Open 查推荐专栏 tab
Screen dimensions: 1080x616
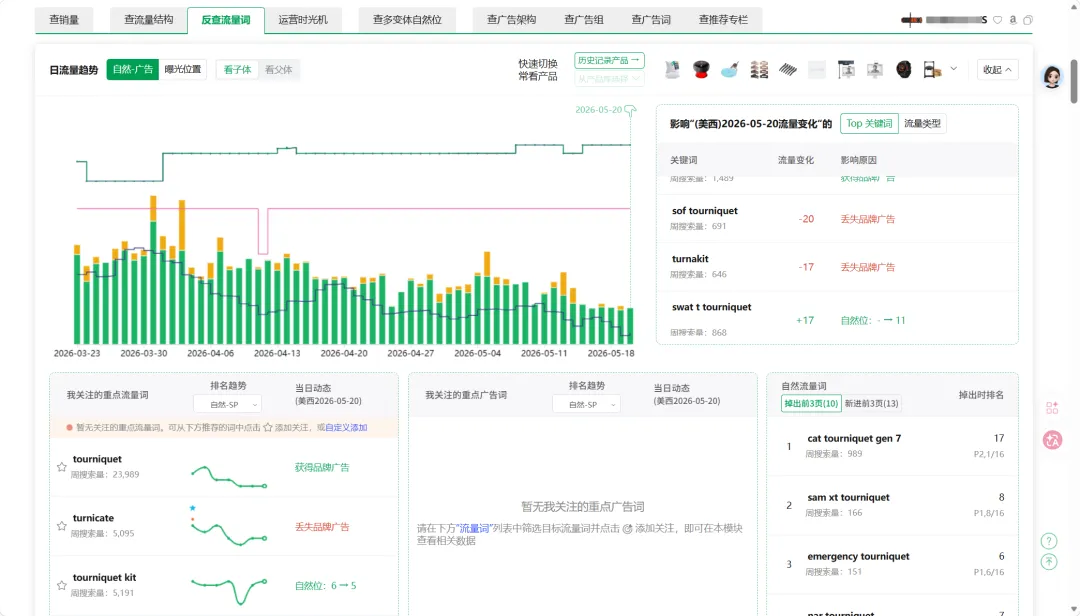(x=723, y=20)
